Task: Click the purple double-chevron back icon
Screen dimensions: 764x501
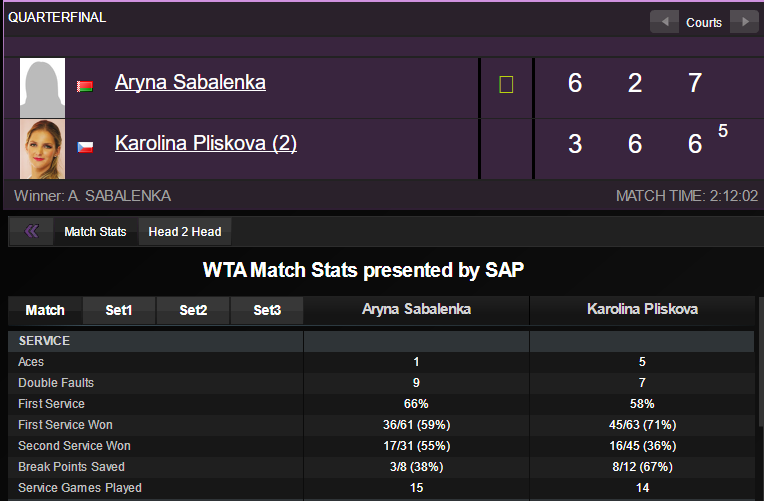Action: coord(31,232)
